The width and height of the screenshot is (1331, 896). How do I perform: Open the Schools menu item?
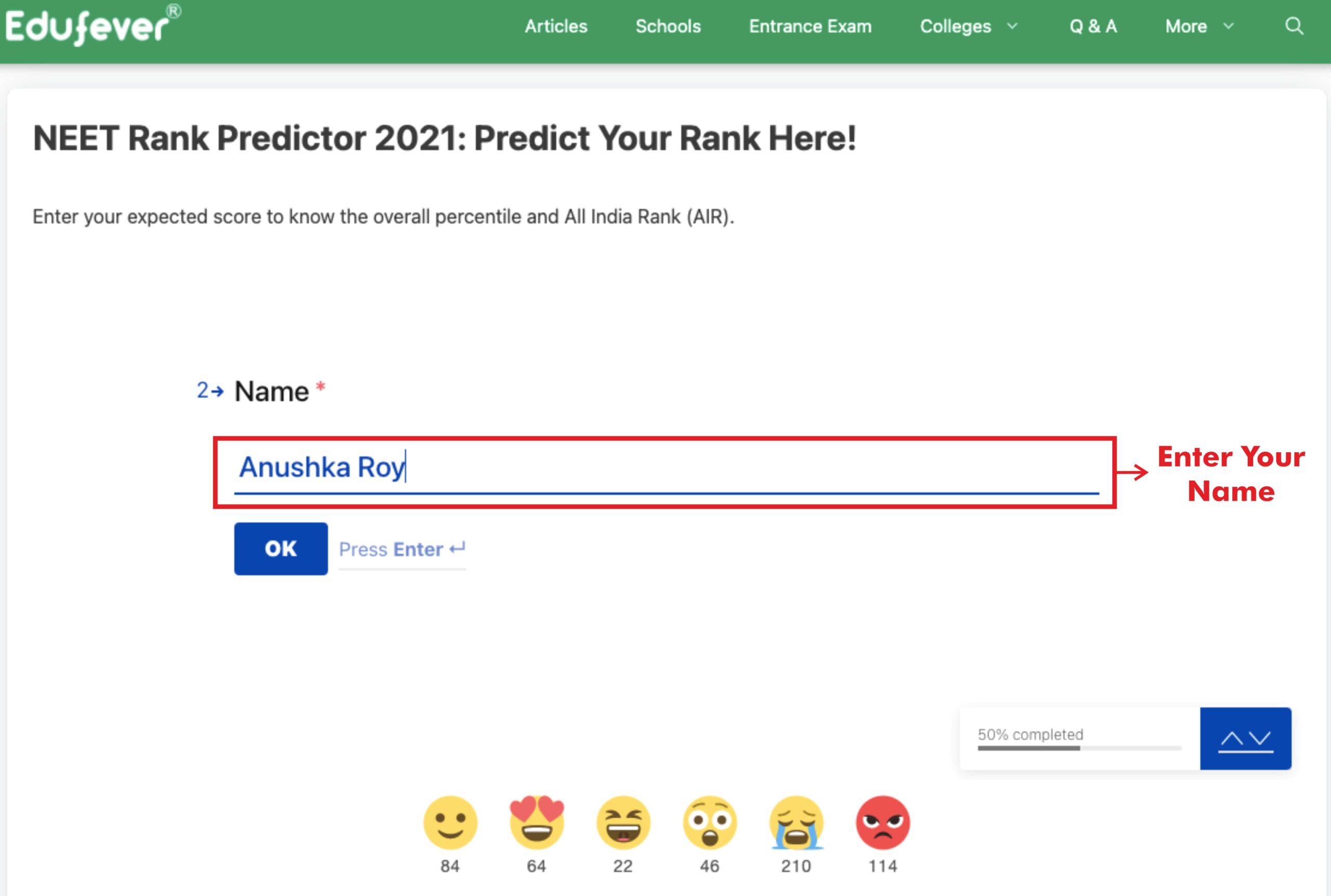point(668,27)
